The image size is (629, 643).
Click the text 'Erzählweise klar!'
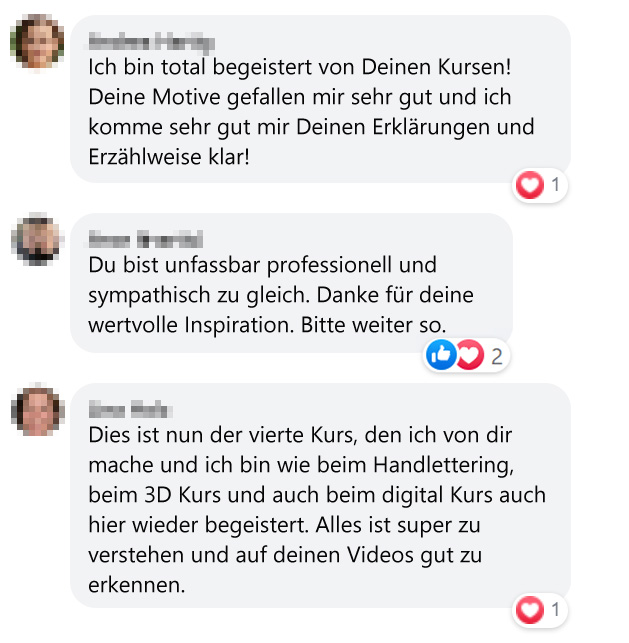(169, 157)
